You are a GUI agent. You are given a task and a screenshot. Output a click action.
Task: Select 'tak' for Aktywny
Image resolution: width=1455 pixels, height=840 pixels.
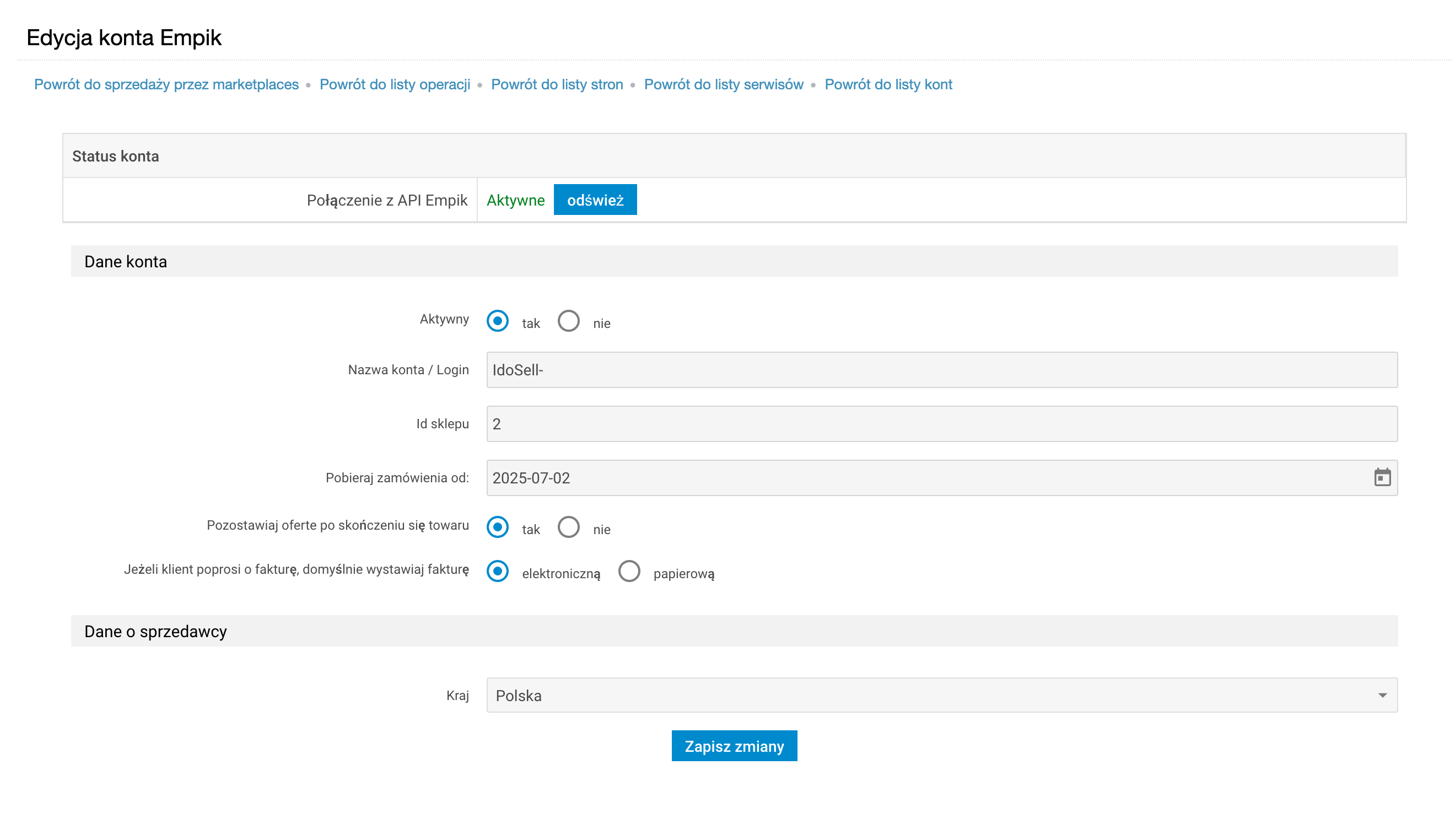(x=497, y=321)
